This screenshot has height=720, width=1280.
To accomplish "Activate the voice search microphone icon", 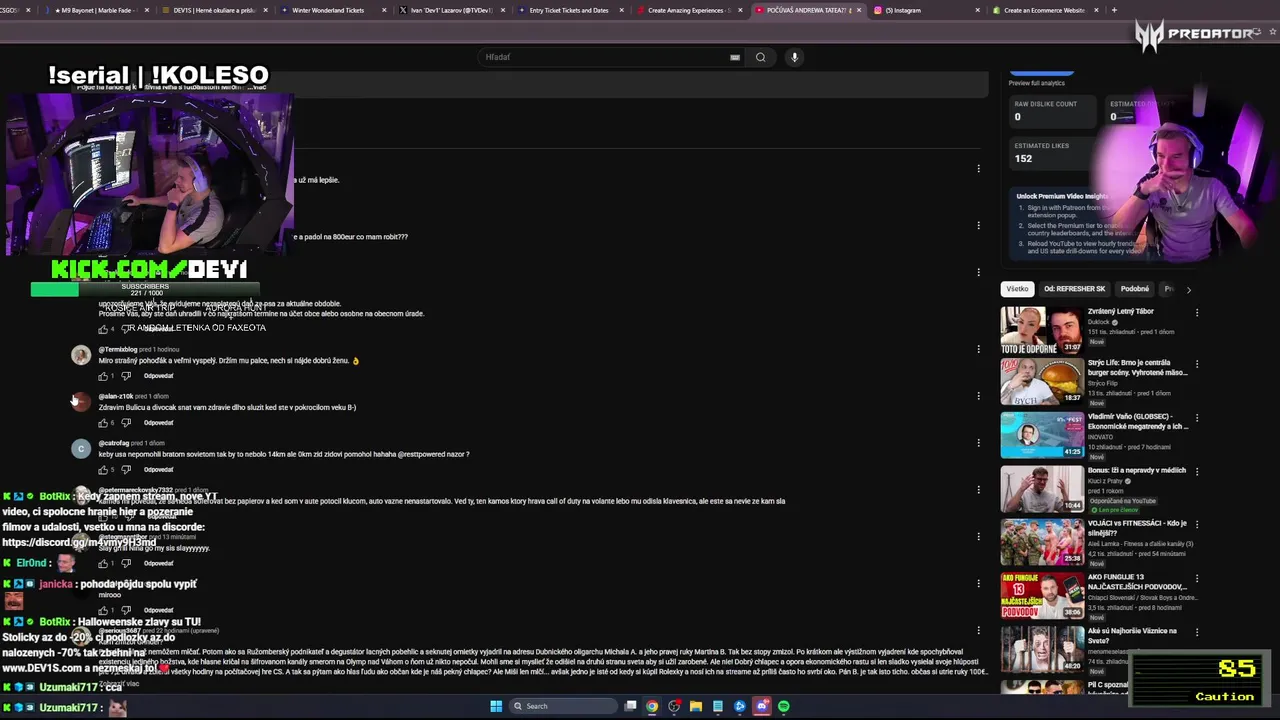I will (x=794, y=57).
